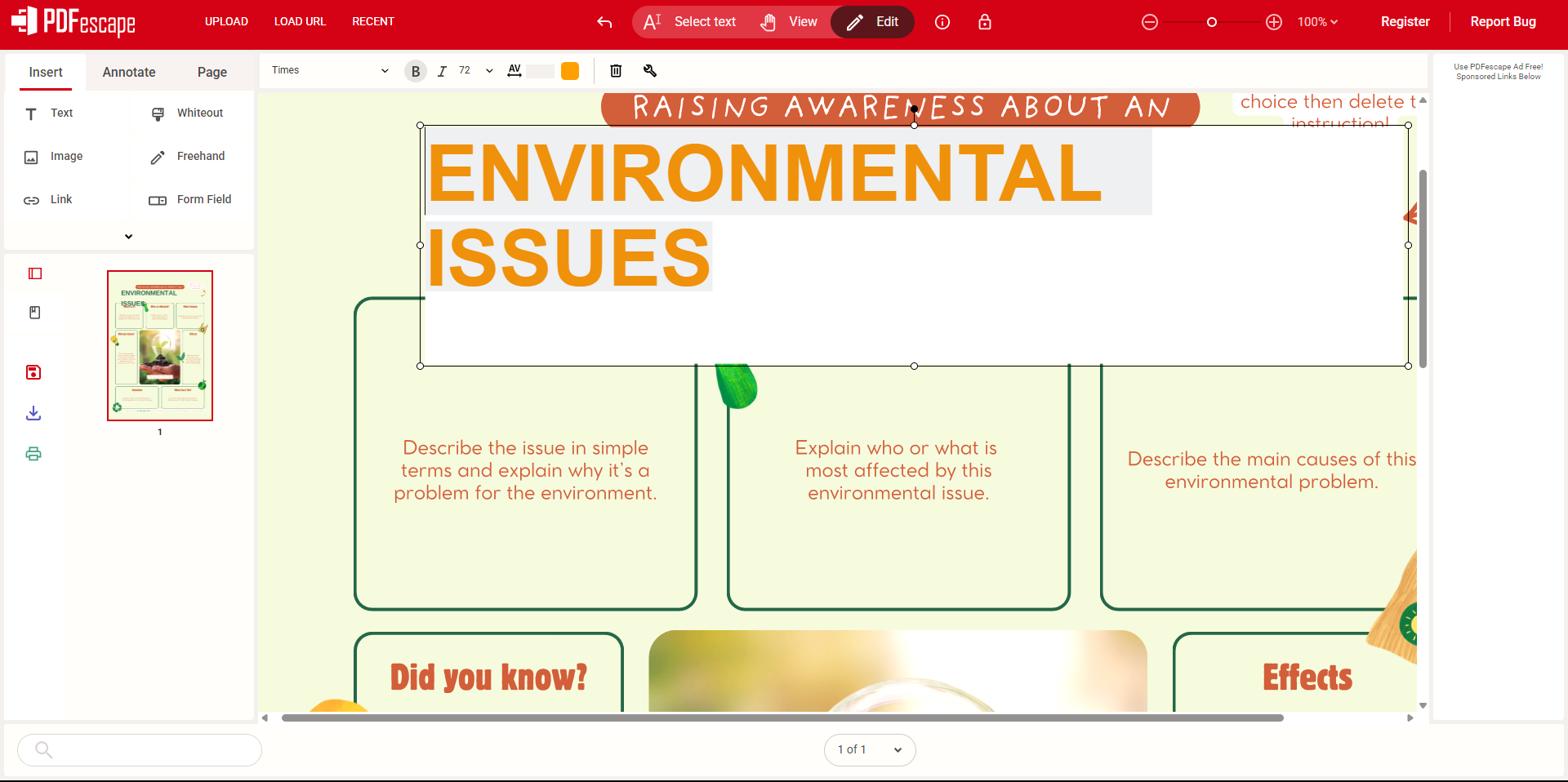
Task: Click the PDFescape logo
Action: [x=73, y=22]
